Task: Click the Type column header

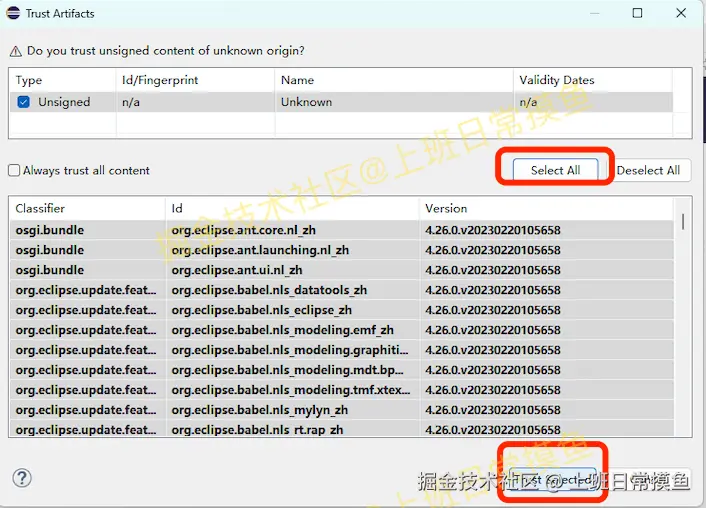Action: 62,80
